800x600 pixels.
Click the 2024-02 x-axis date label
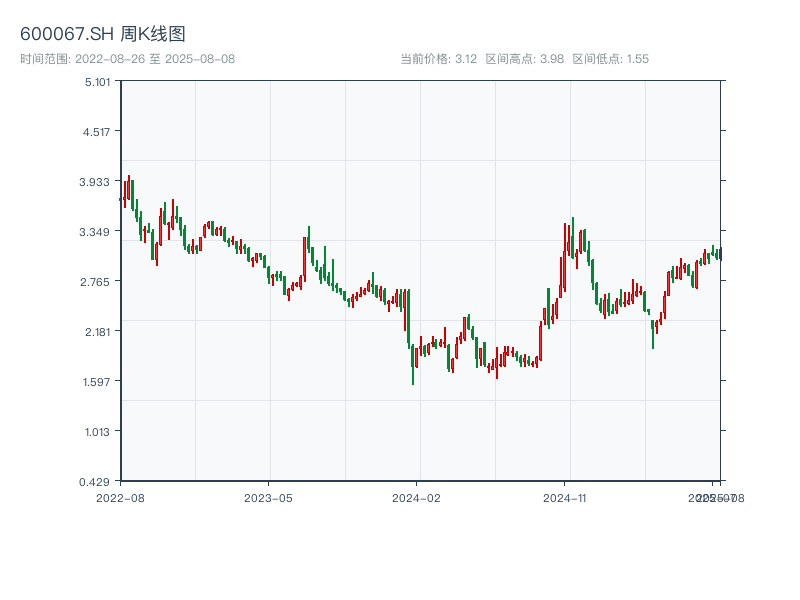pos(417,497)
